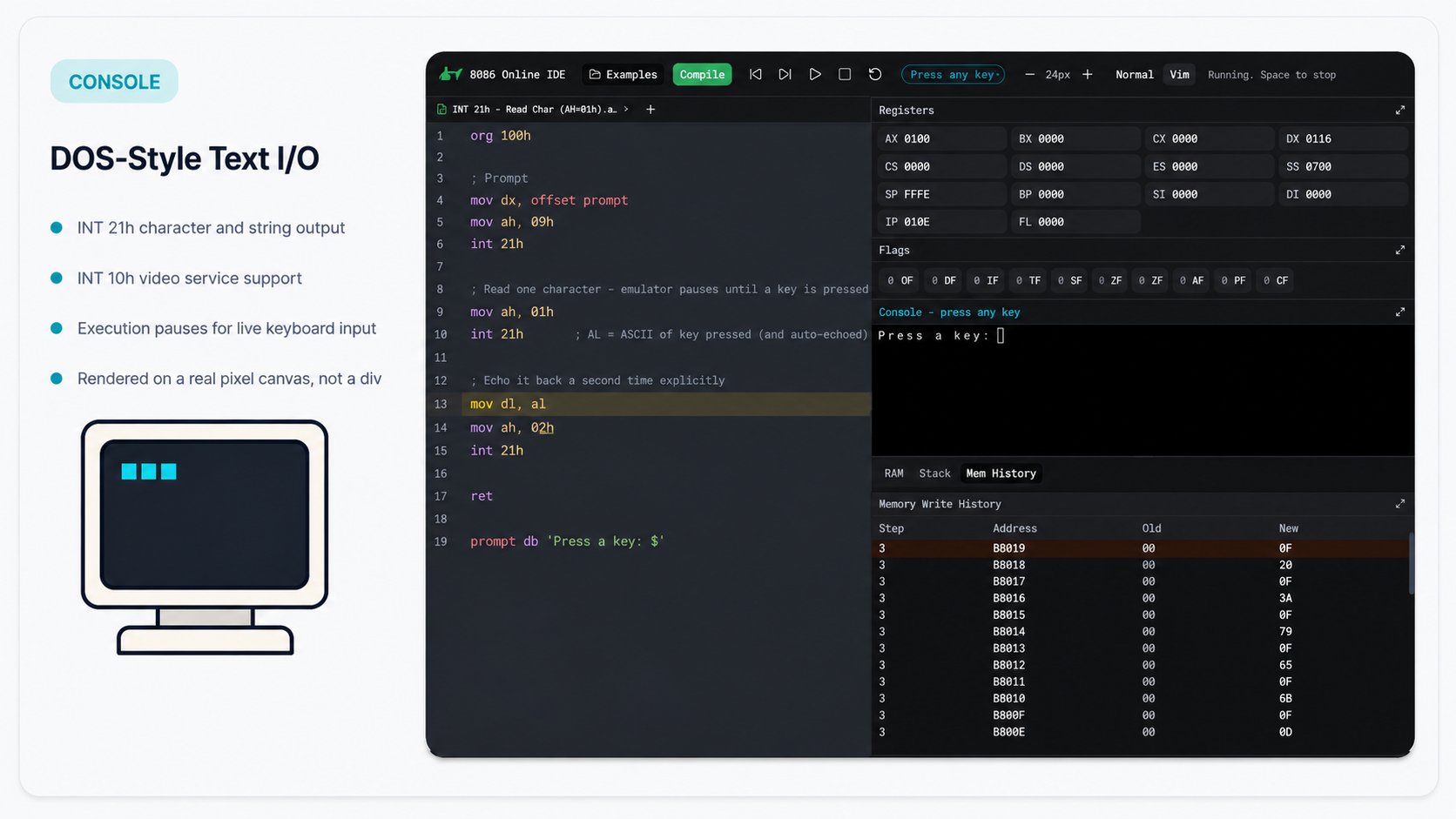The height and width of the screenshot is (819, 1456).
Task: Click the org 100h code line
Action: pyautogui.click(x=501, y=136)
